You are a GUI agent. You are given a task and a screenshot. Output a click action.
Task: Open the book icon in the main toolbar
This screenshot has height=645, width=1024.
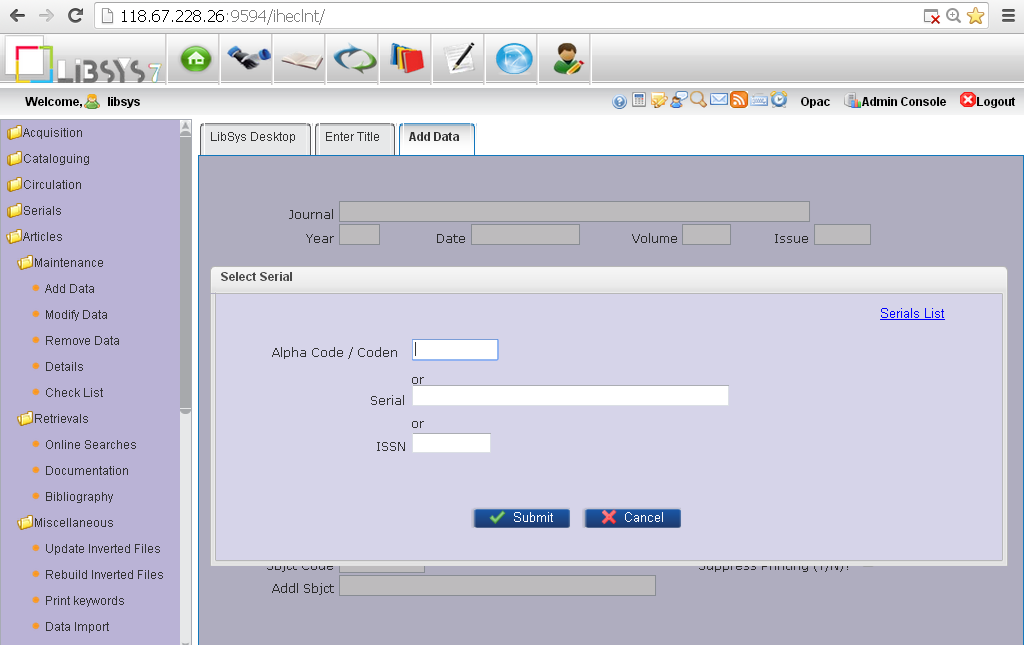[x=299, y=58]
